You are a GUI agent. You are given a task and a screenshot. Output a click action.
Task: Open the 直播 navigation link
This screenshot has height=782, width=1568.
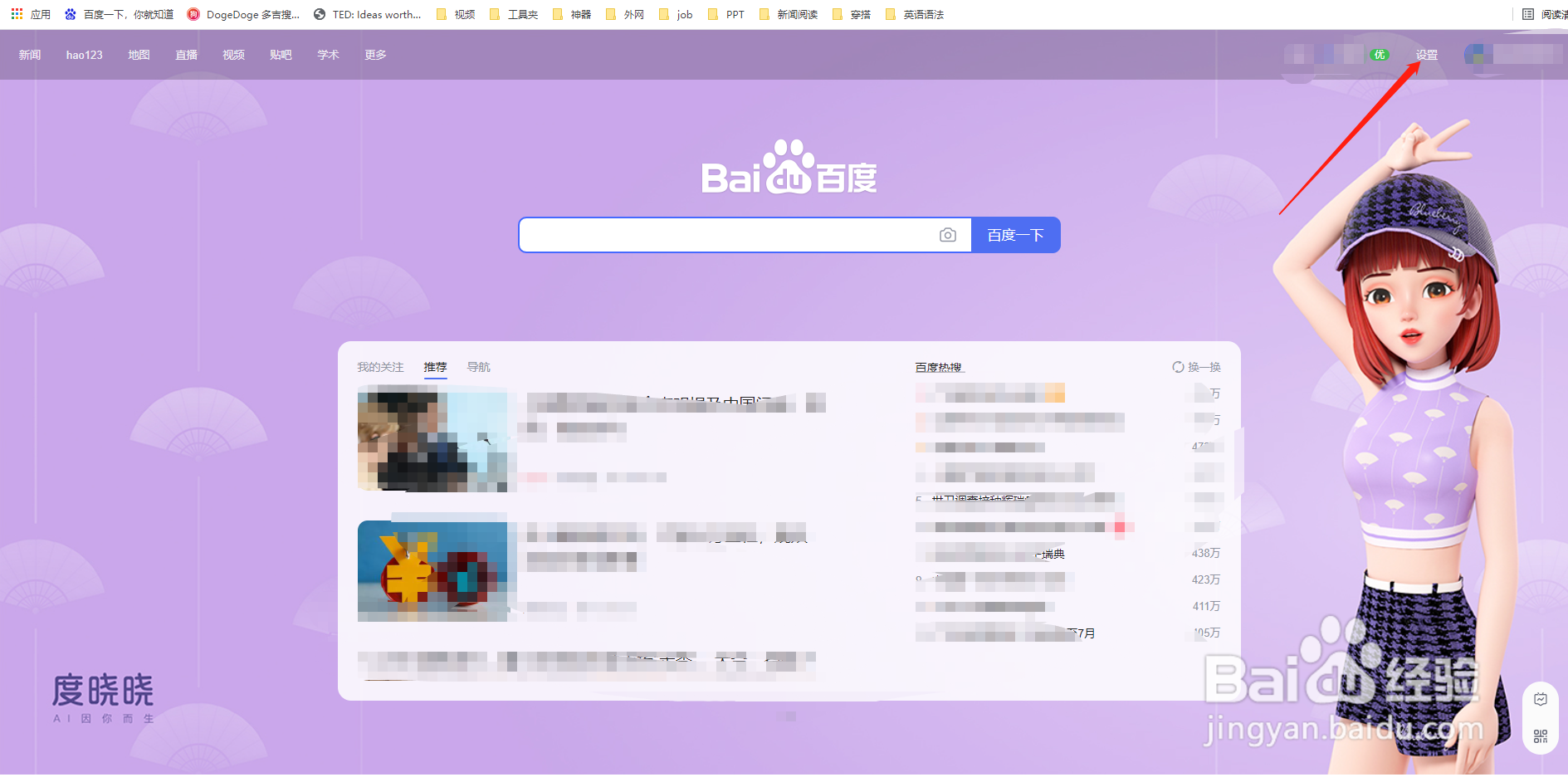point(186,55)
